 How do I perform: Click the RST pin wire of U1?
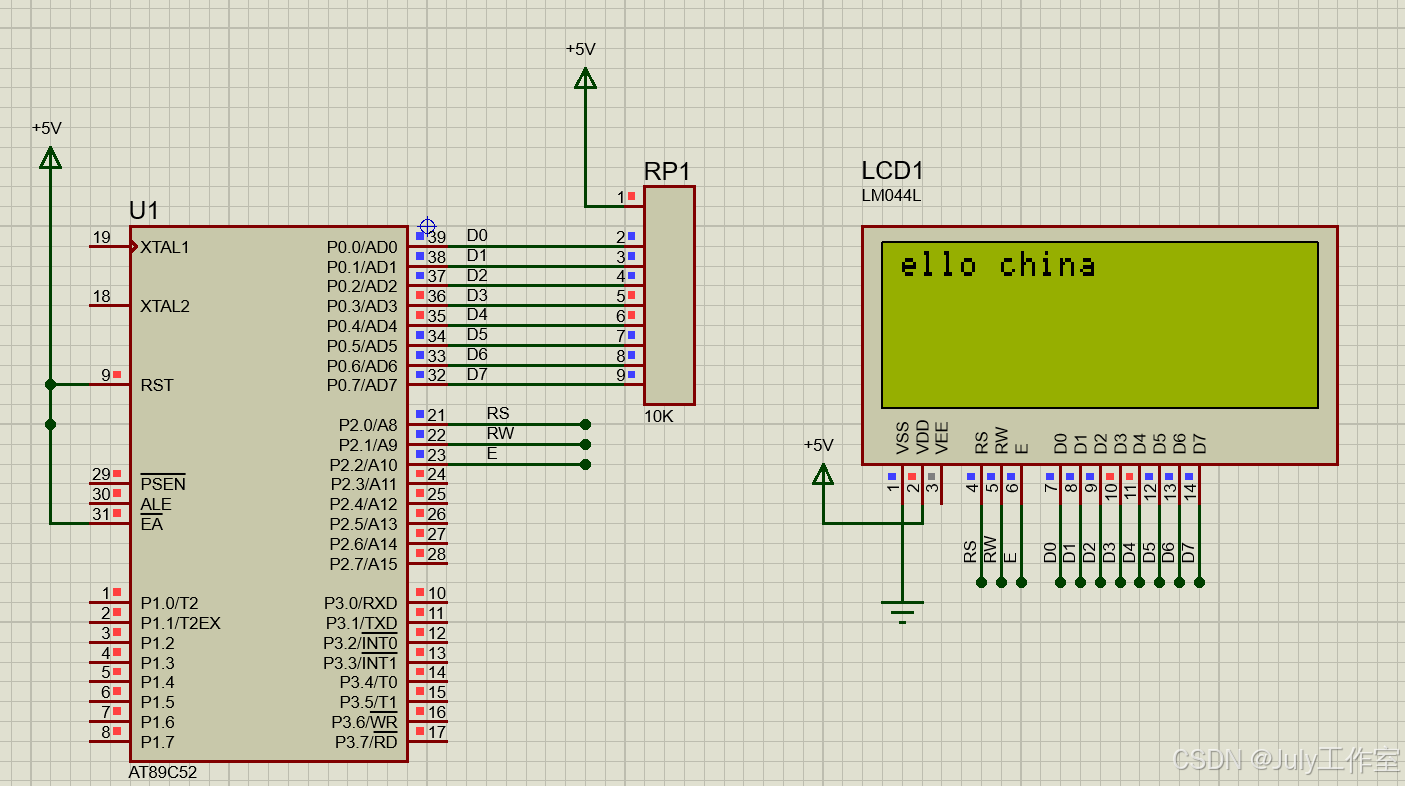click(x=100, y=384)
